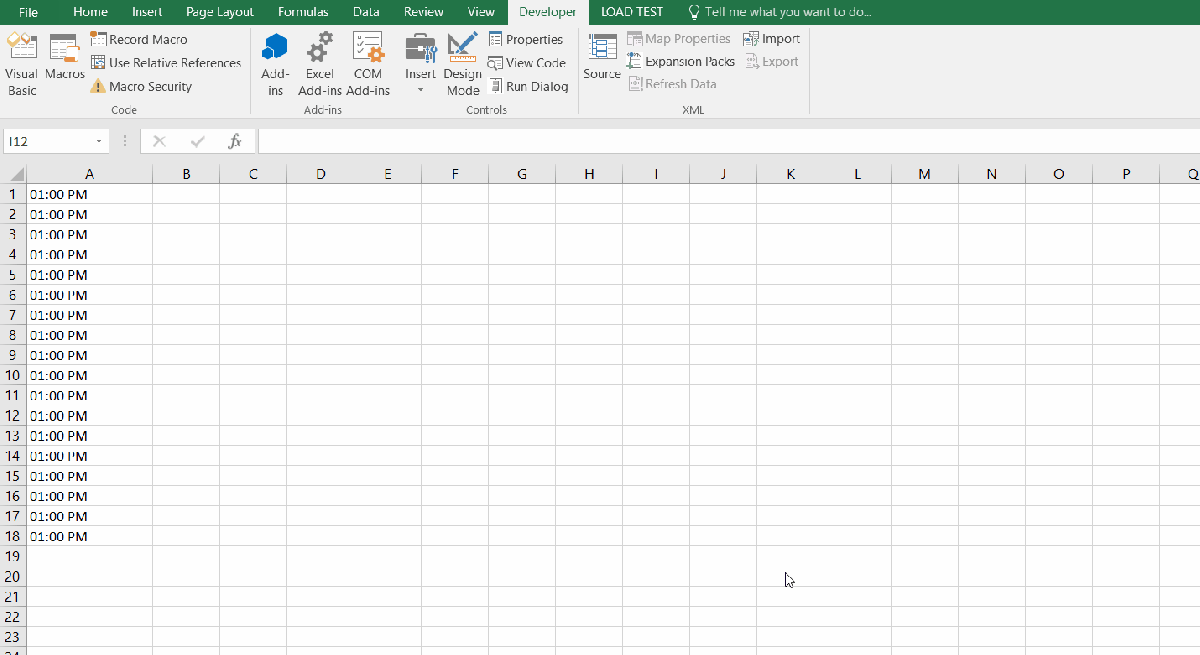Click cell A1 with 01:00 PM
The width and height of the screenshot is (1200, 655).
coord(90,194)
